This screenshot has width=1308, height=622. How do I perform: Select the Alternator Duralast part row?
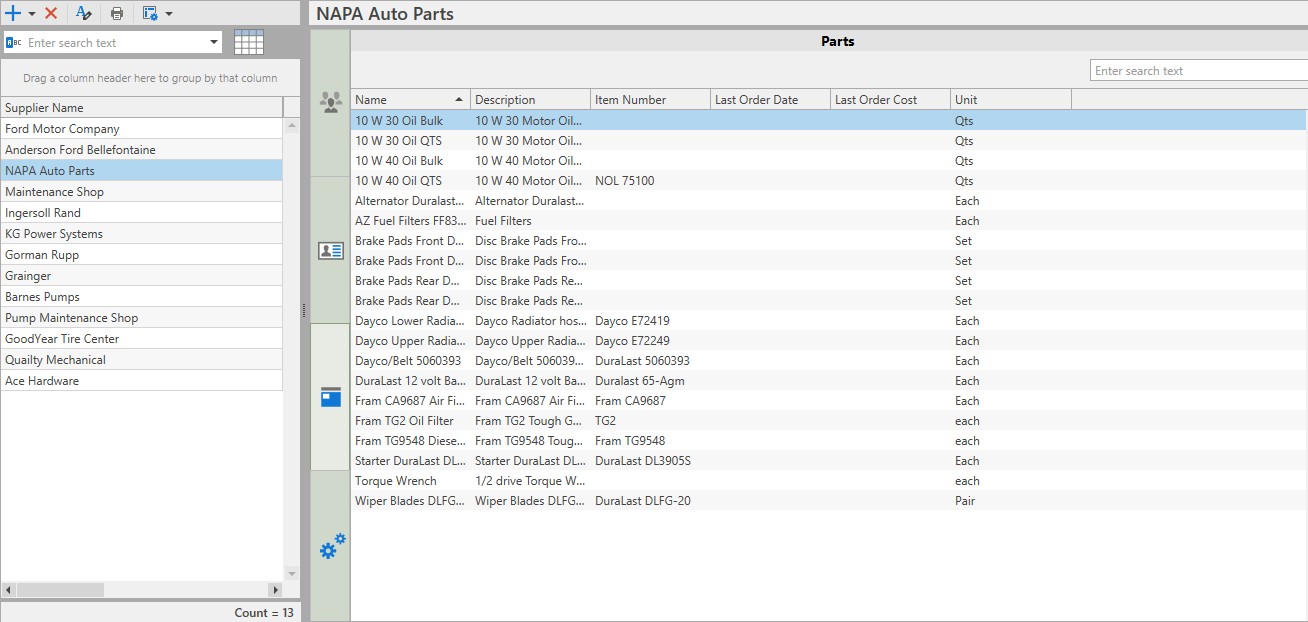[x=828, y=200]
